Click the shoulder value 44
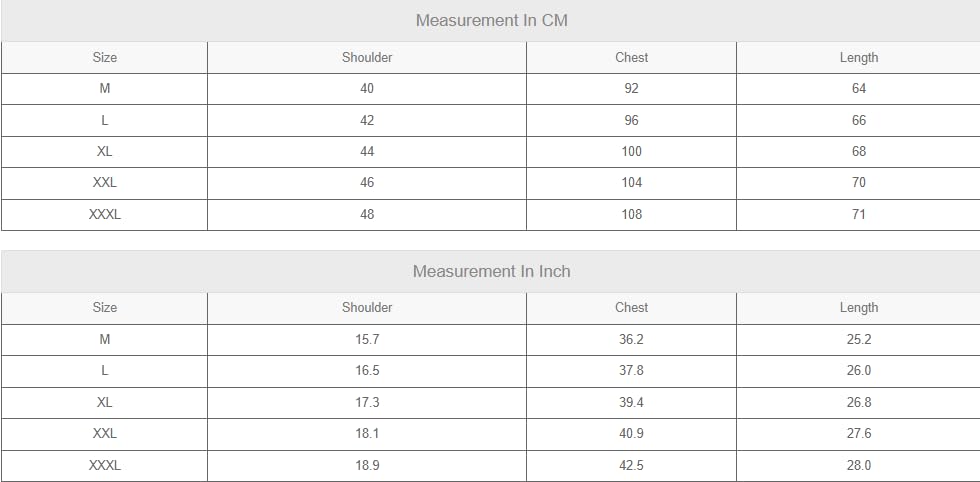Screen dimensions: 980x482 click(x=367, y=151)
